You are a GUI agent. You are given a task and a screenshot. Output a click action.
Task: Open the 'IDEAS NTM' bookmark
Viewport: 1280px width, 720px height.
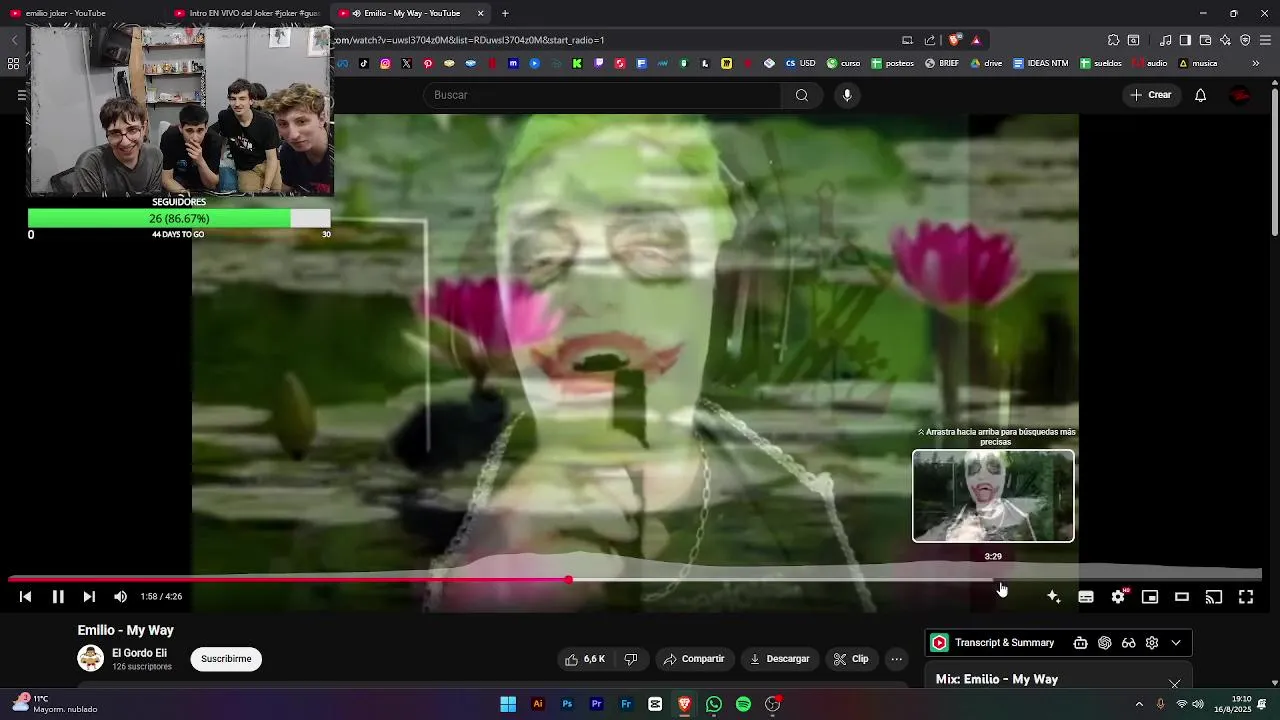tap(1040, 63)
